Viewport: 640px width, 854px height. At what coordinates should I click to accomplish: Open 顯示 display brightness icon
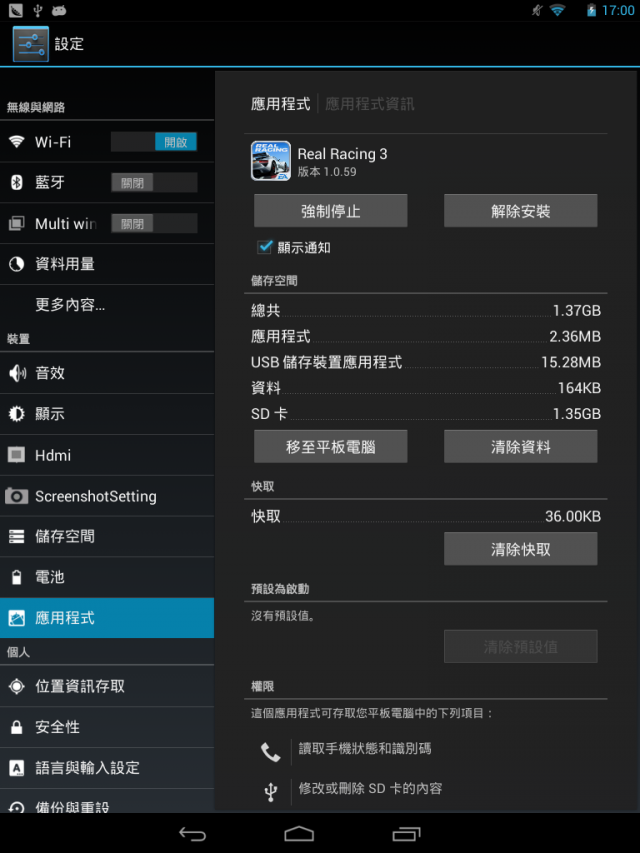(x=17, y=414)
